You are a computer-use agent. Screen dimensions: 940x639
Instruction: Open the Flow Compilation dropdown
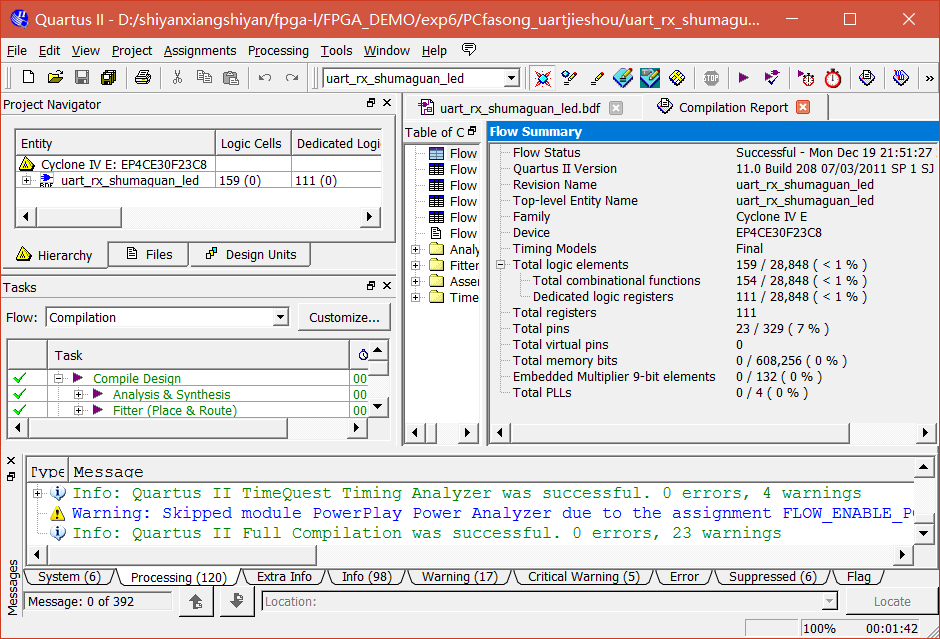281,317
